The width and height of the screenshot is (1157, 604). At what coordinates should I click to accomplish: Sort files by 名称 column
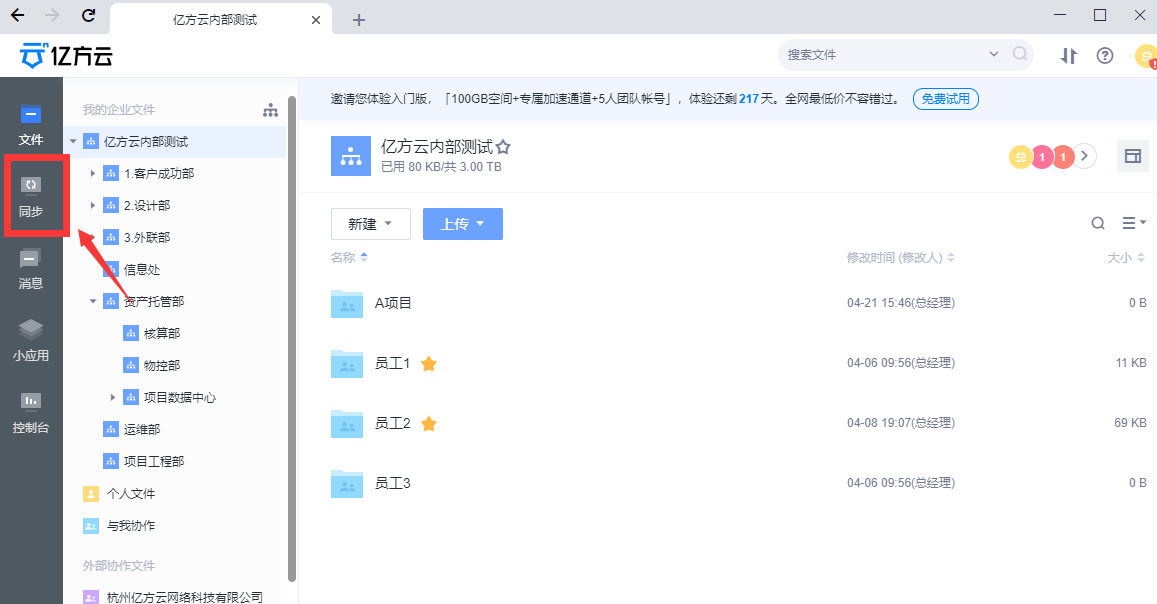pos(349,257)
